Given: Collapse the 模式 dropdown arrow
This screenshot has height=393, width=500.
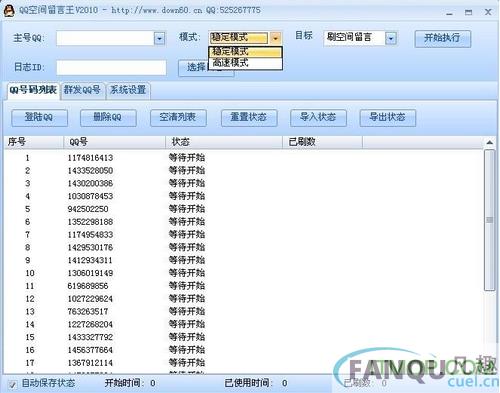Looking at the screenshot, I should point(275,38).
